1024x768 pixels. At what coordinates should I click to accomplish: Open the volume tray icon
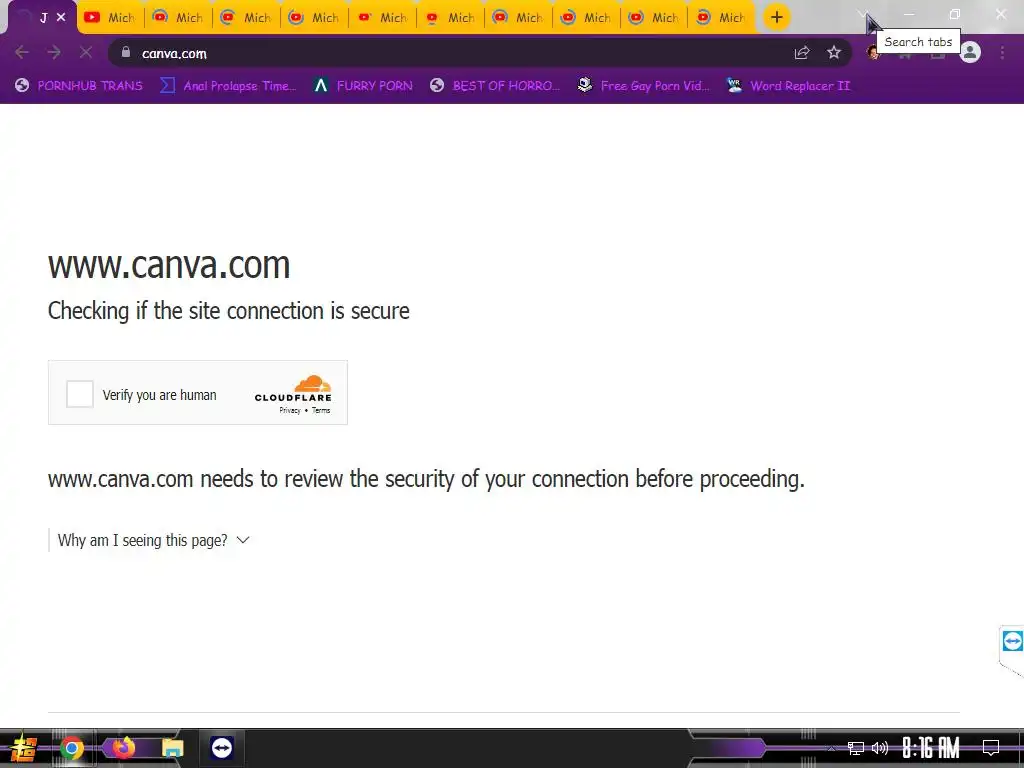click(880, 748)
